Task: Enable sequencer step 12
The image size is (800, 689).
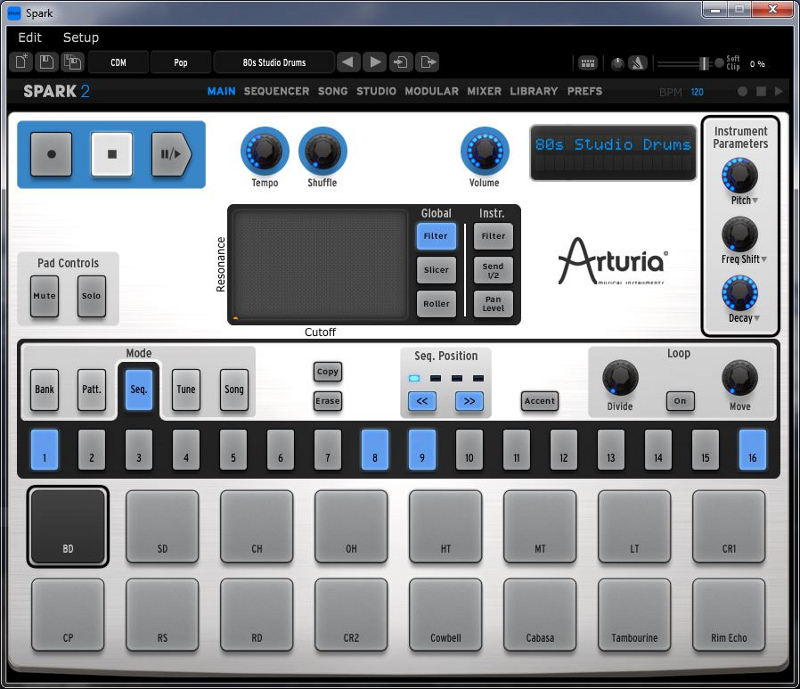Action: click(563, 450)
